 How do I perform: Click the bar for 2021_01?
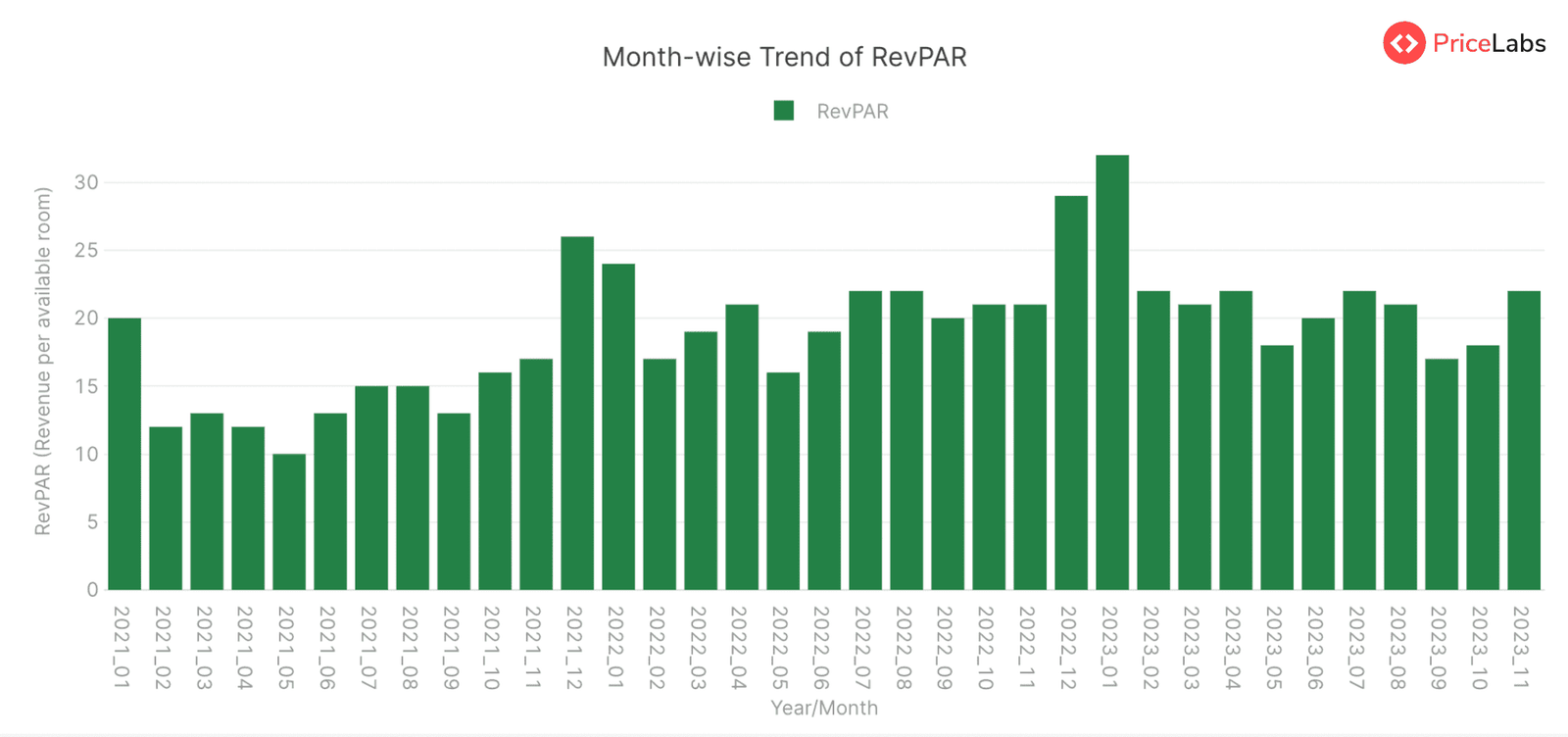pos(124,454)
